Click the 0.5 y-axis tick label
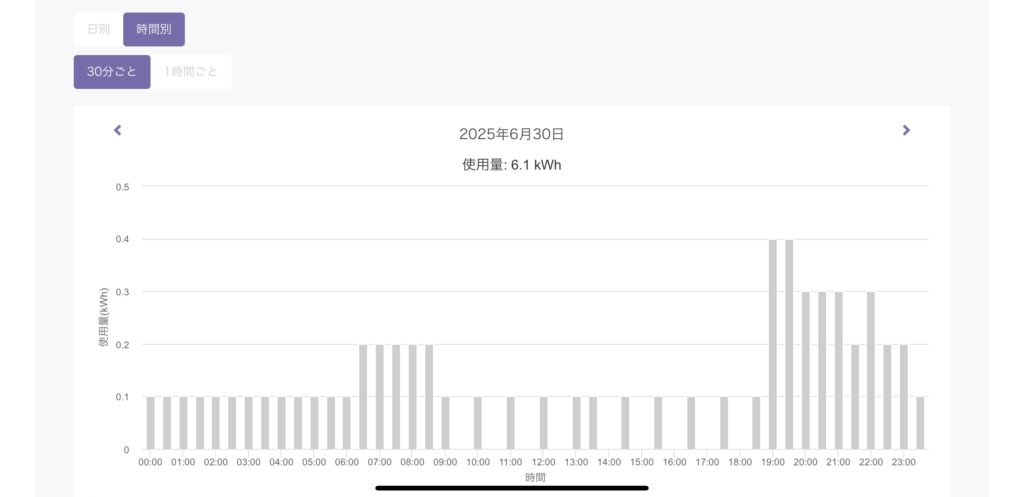The image size is (1024, 497). (123, 187)
